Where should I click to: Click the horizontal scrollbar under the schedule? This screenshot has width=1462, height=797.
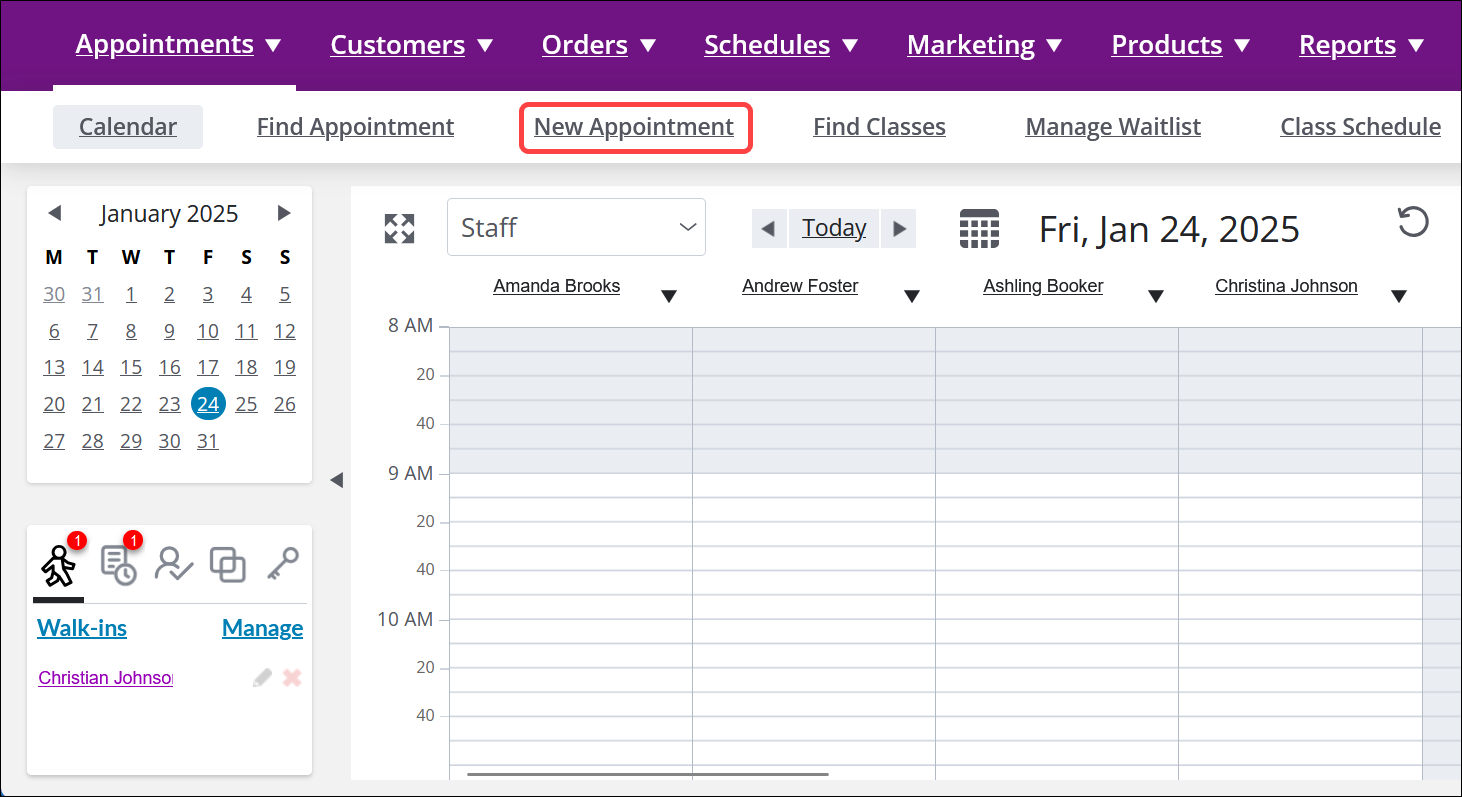[648, 774]
